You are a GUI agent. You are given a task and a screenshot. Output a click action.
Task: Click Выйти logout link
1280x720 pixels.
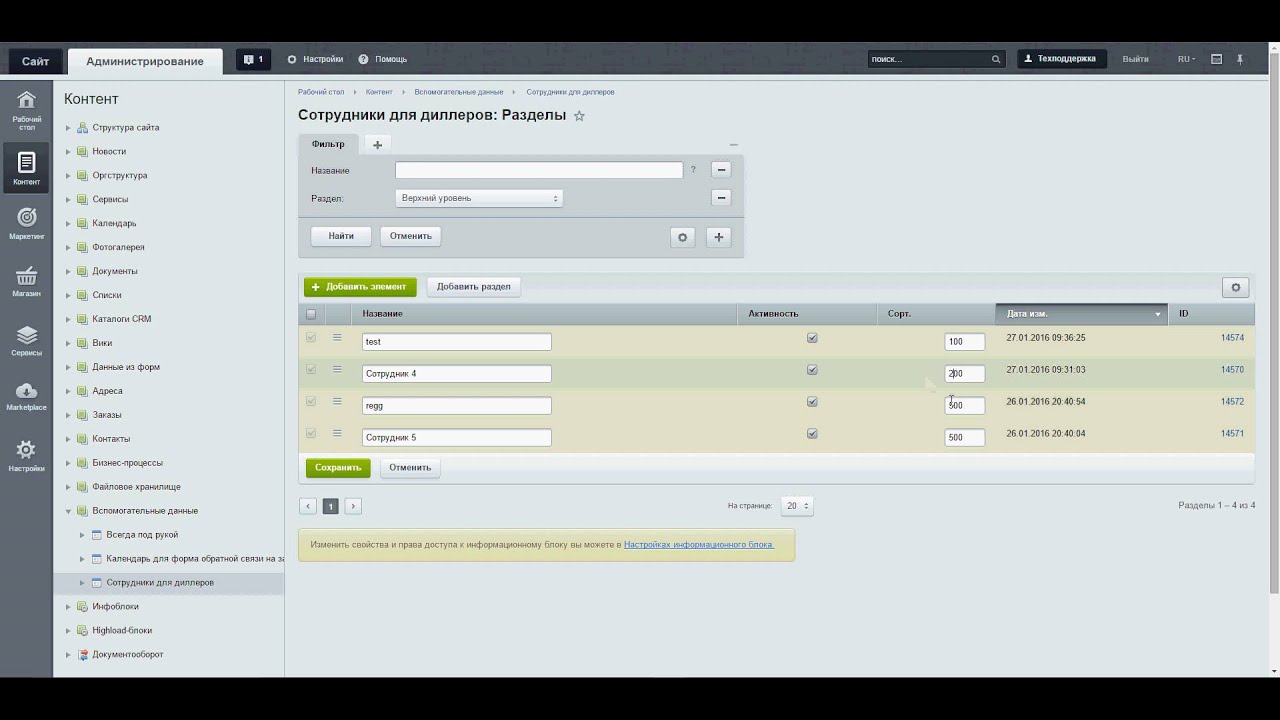(x=1135, y=59)
